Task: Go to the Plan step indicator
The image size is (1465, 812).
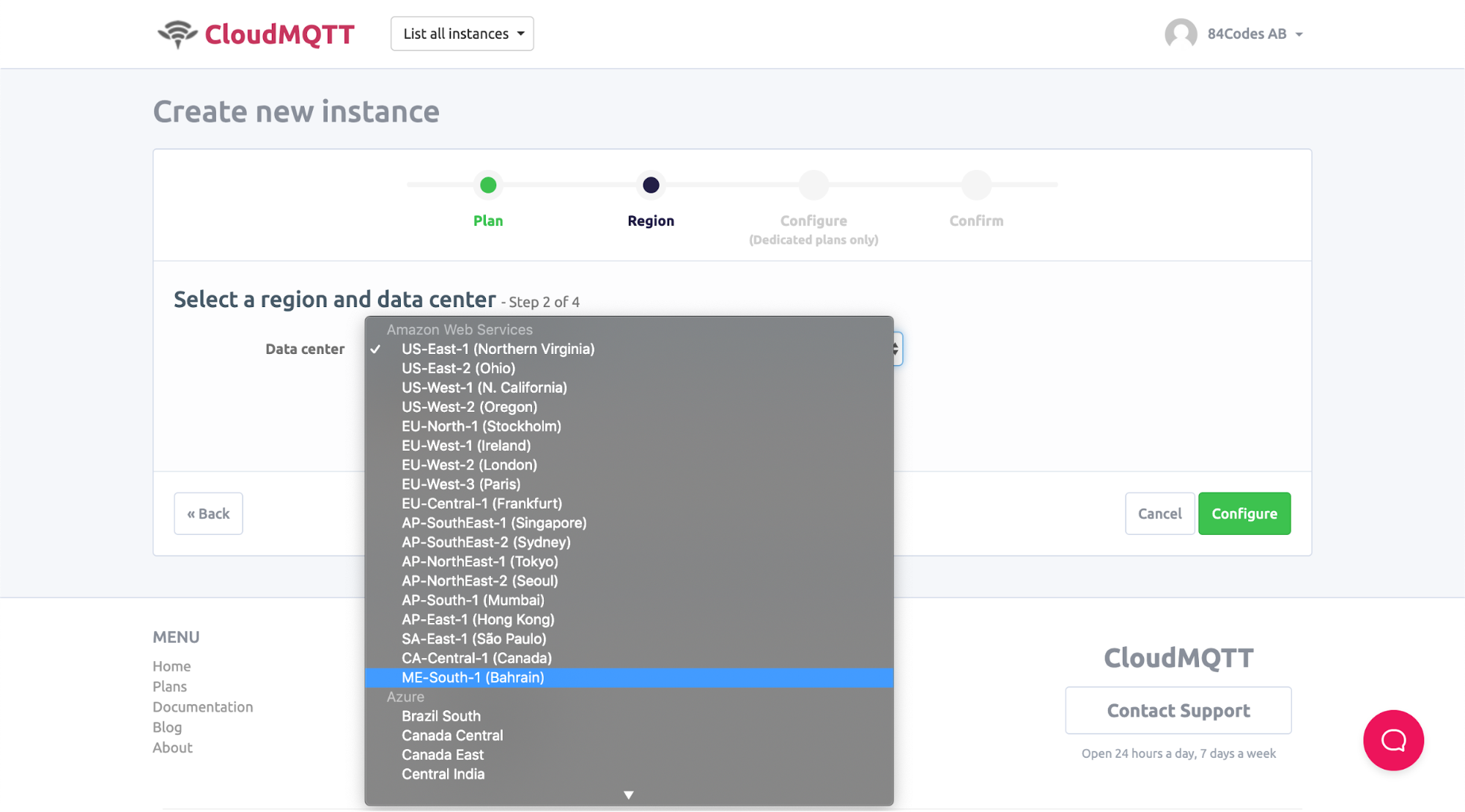Action: [x=488, y=185]
